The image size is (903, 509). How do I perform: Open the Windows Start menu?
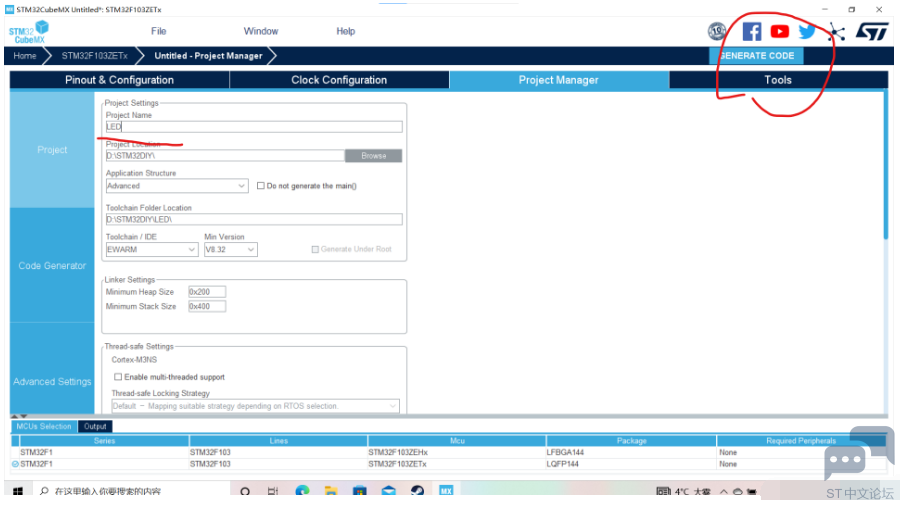pos(18,491)
